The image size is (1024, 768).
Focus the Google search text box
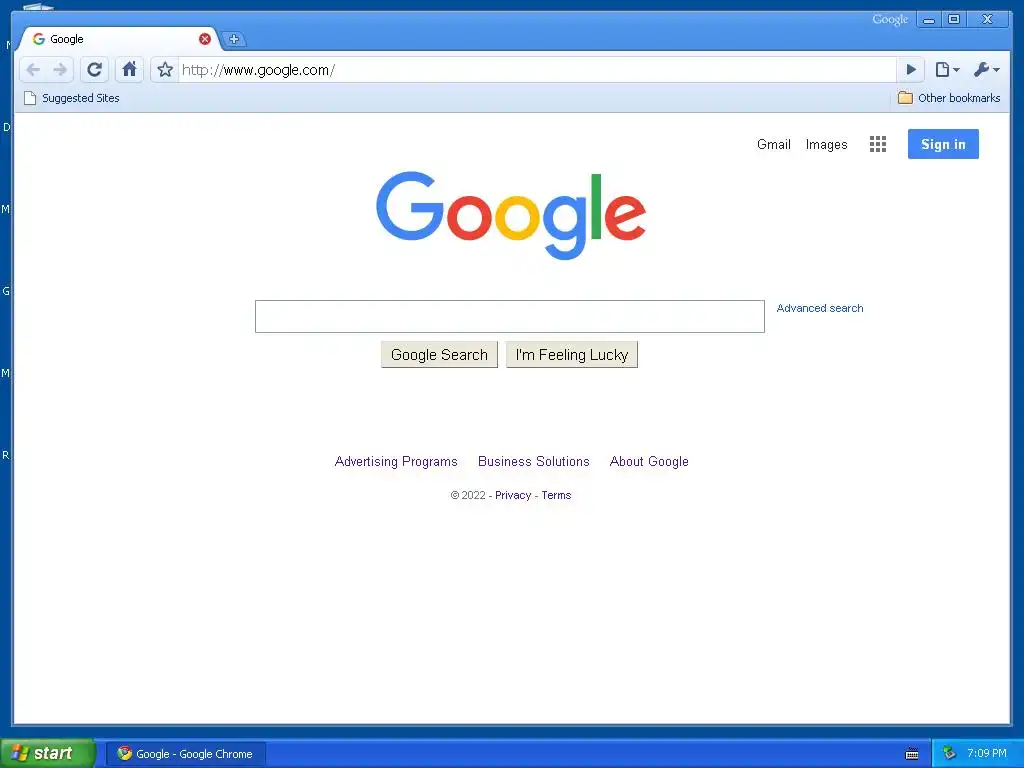click(509, 316)
